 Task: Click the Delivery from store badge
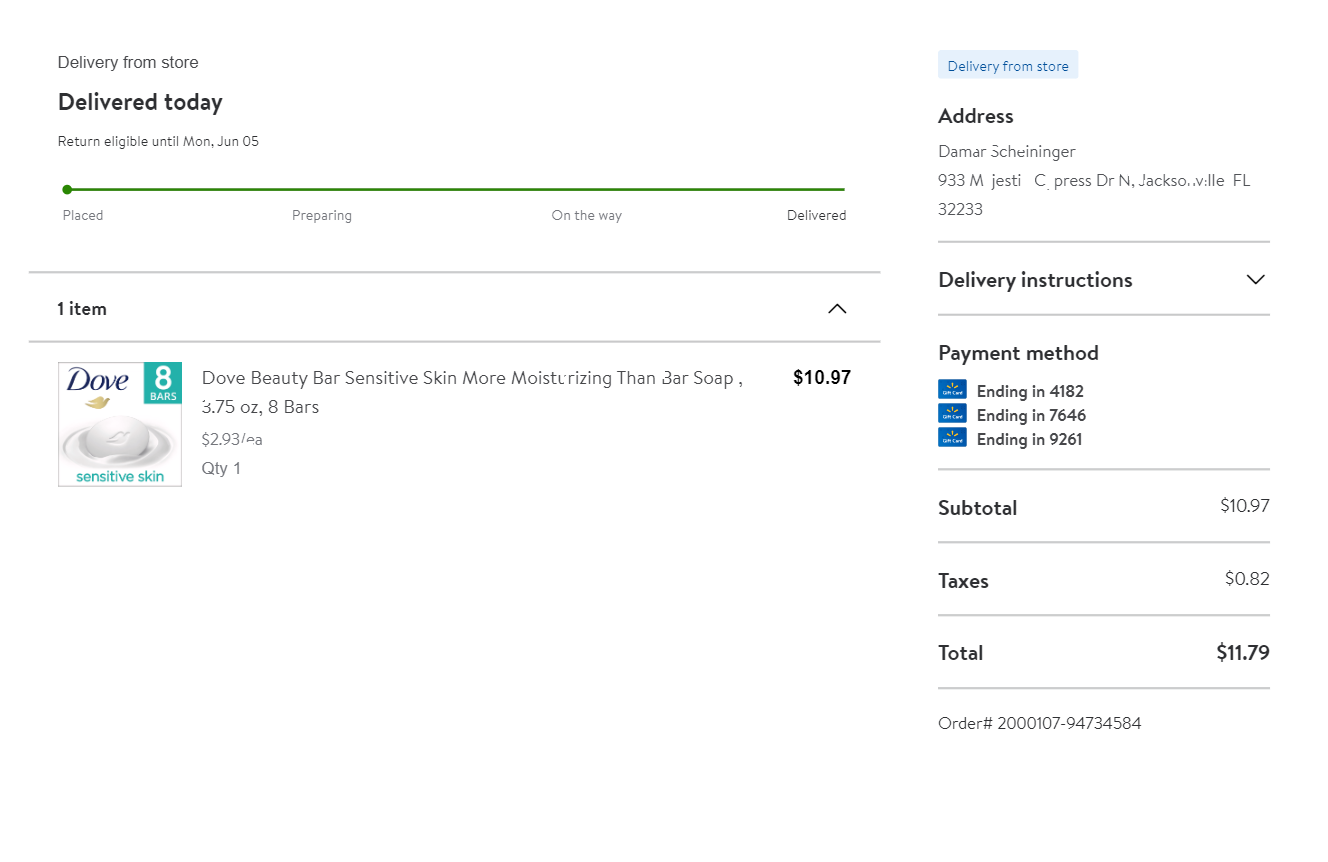pos(1007,66)
